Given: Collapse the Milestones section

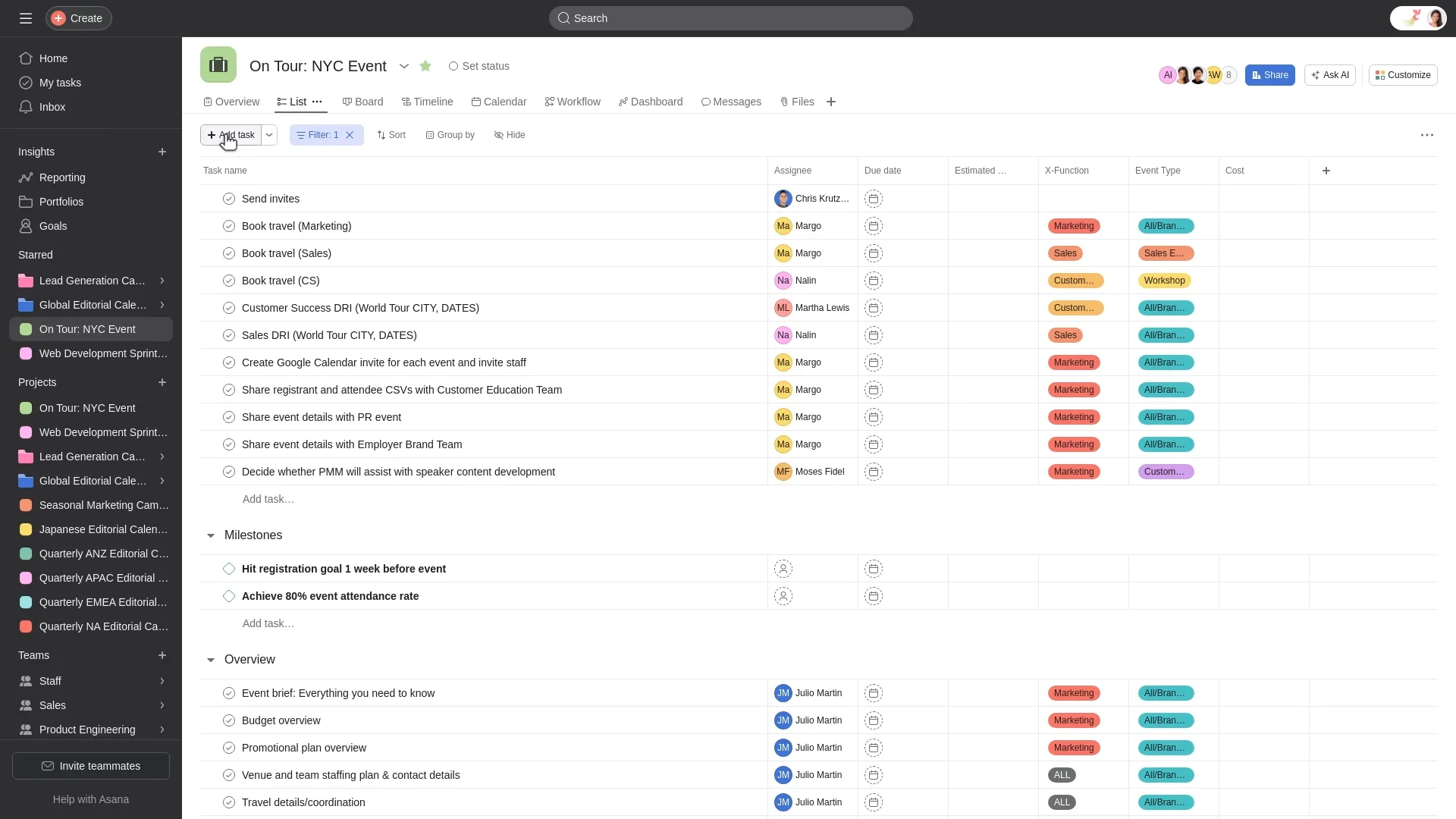Looking at the screenshot, I should [x=210, y=535].
